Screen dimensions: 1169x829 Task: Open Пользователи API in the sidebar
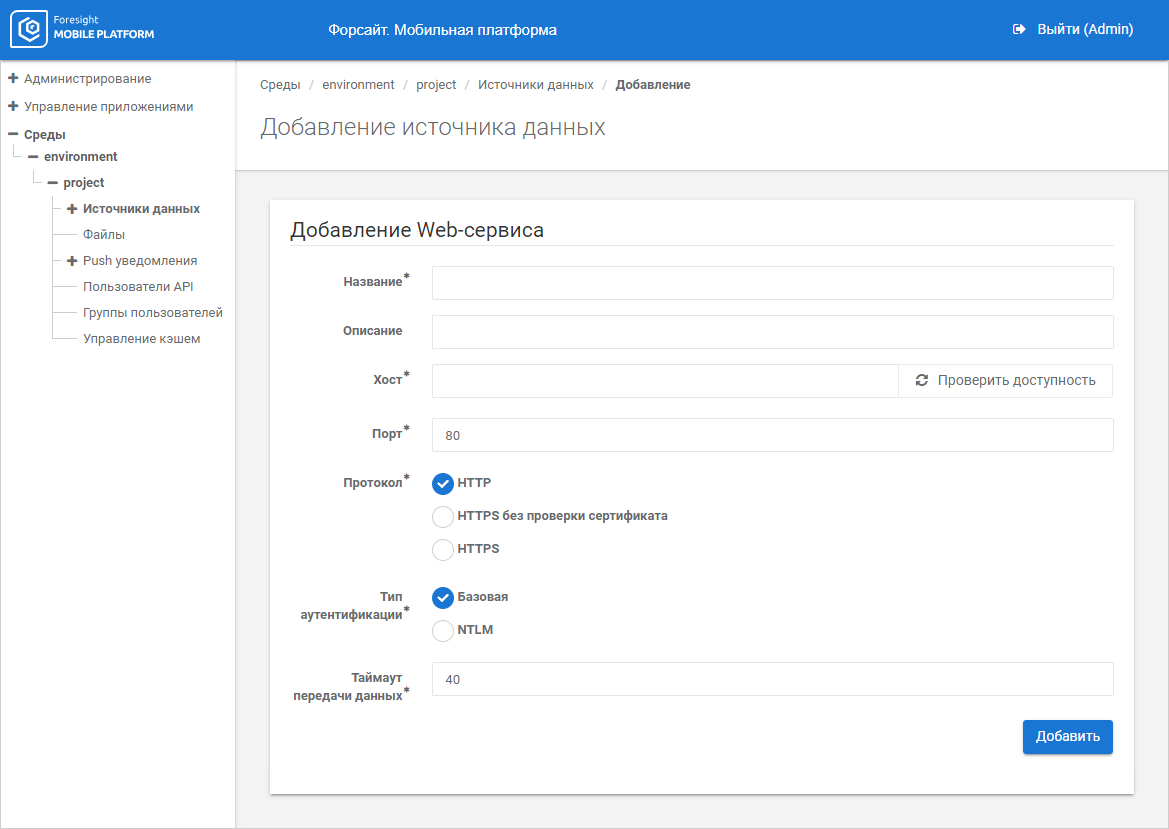click(x=138, y=287)
